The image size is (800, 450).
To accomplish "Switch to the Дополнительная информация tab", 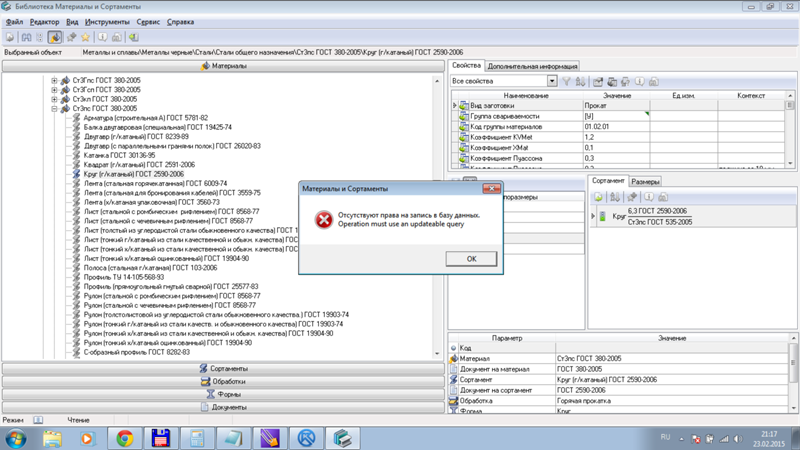I will [532, 66].
